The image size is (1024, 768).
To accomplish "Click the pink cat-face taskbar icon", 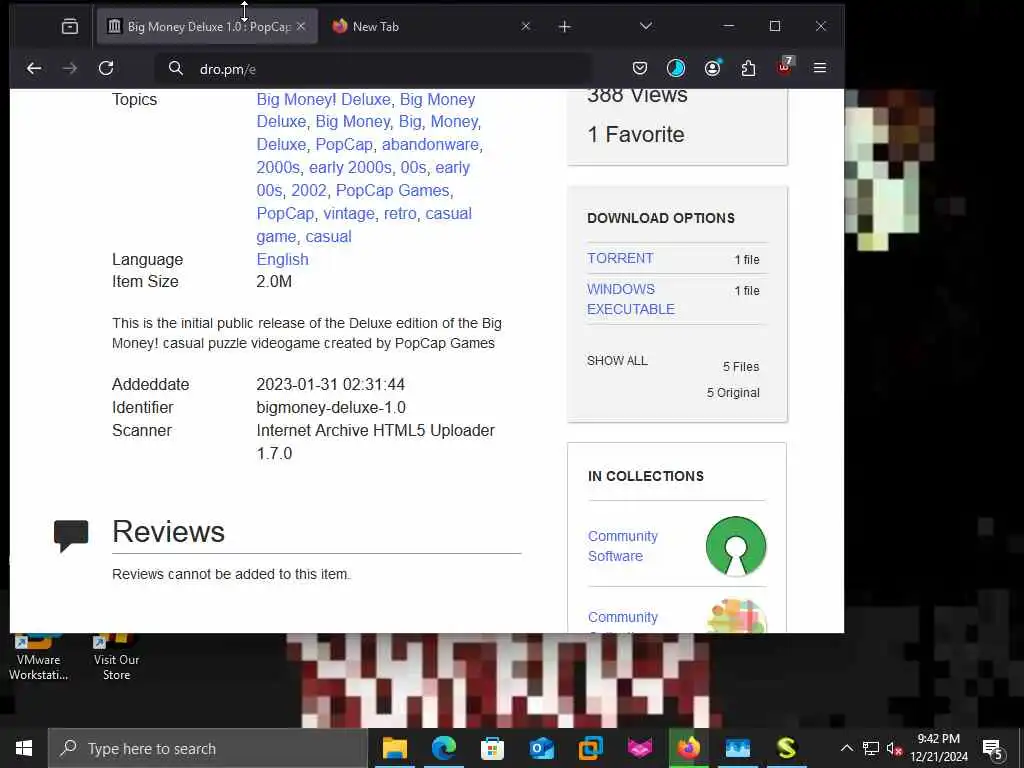I will 639,748.
